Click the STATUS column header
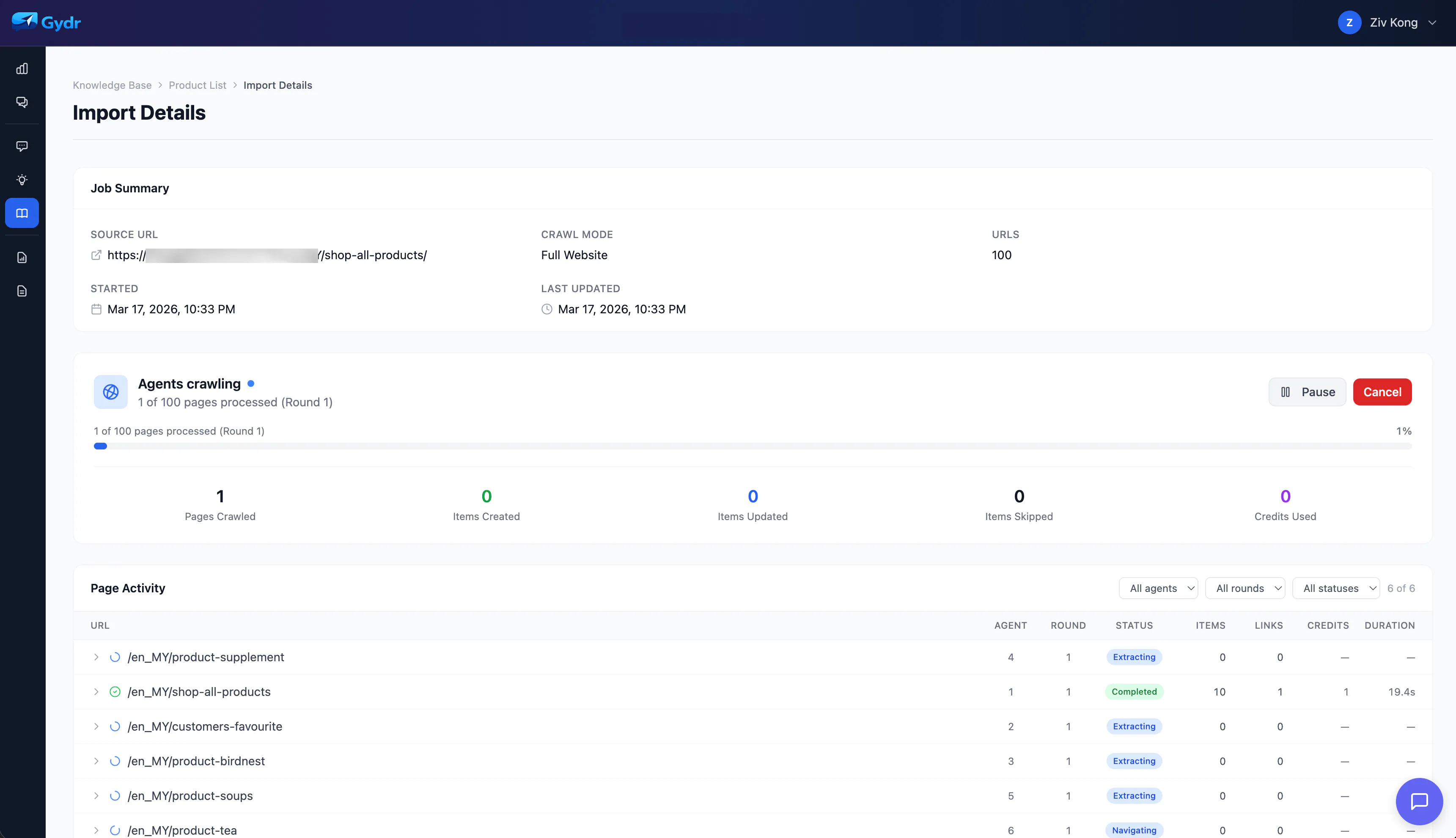Screen dimensions: 1456x838 [1134, 626]
